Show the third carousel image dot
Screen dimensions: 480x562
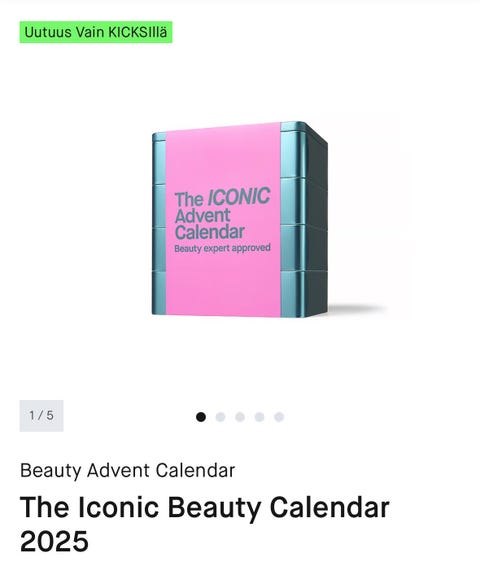240,417
